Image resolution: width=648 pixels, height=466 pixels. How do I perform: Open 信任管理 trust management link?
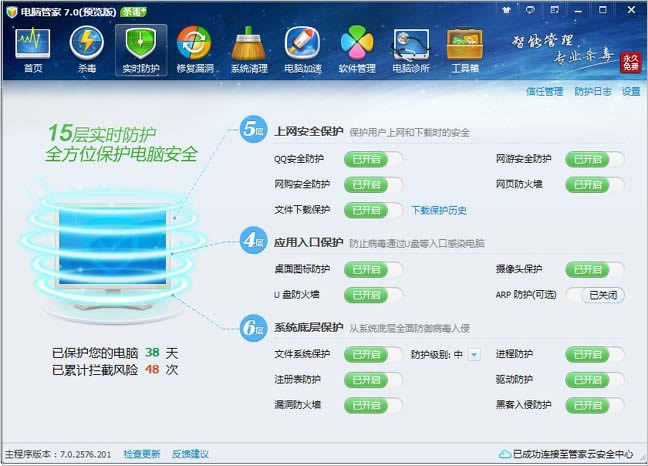pos(544,91)
